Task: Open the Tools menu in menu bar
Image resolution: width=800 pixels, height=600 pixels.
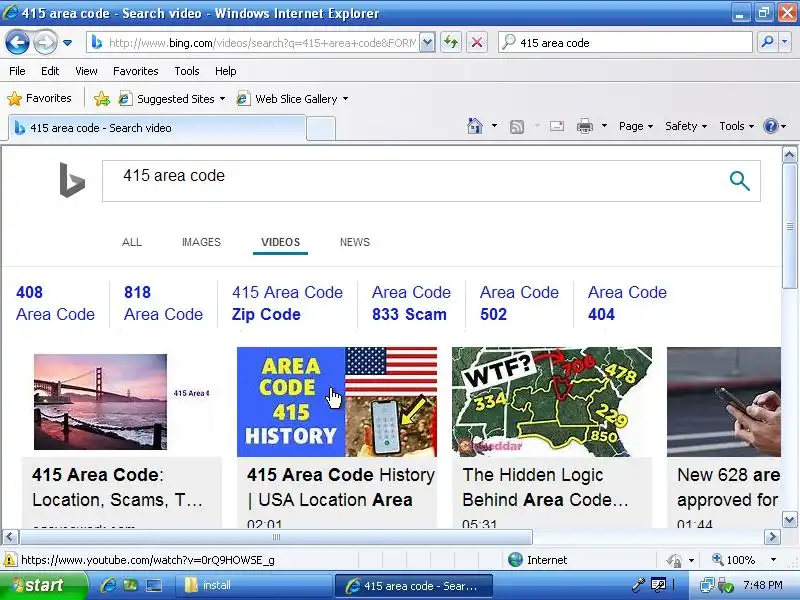Action: pyautogui.click(x=187, y=71)
